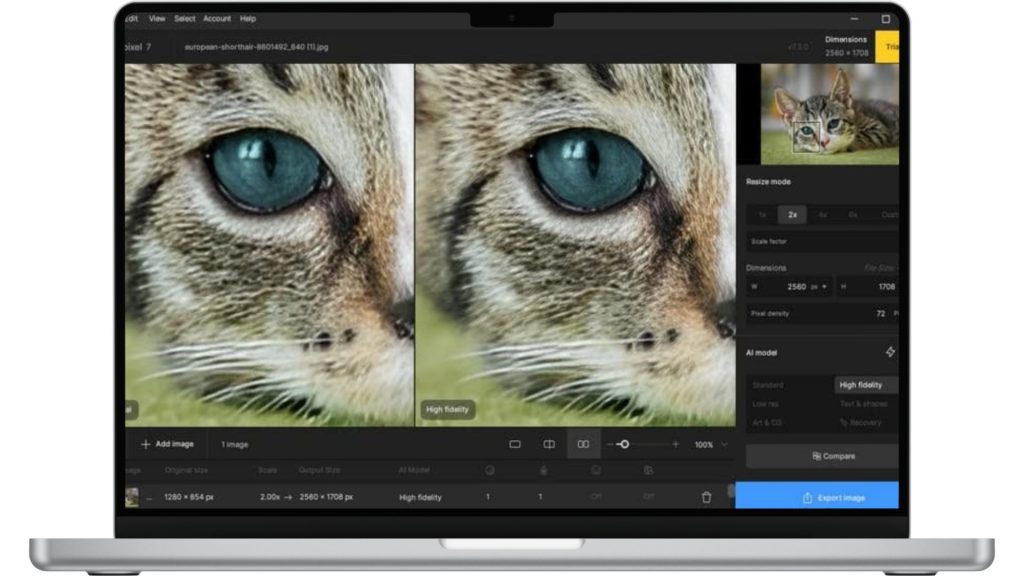Open the View menu

[x=157, y=18]
